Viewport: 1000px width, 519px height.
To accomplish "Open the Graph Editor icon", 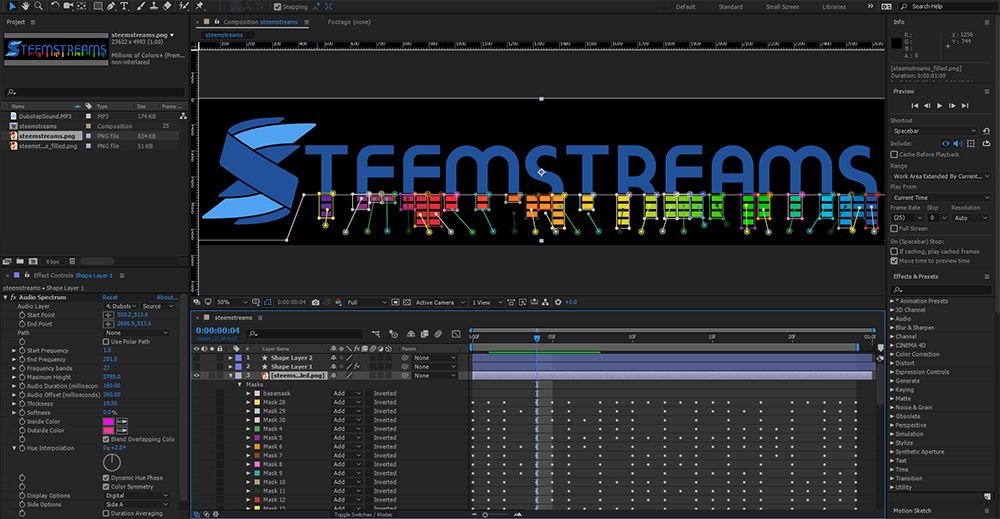I will tap(456, 333).
